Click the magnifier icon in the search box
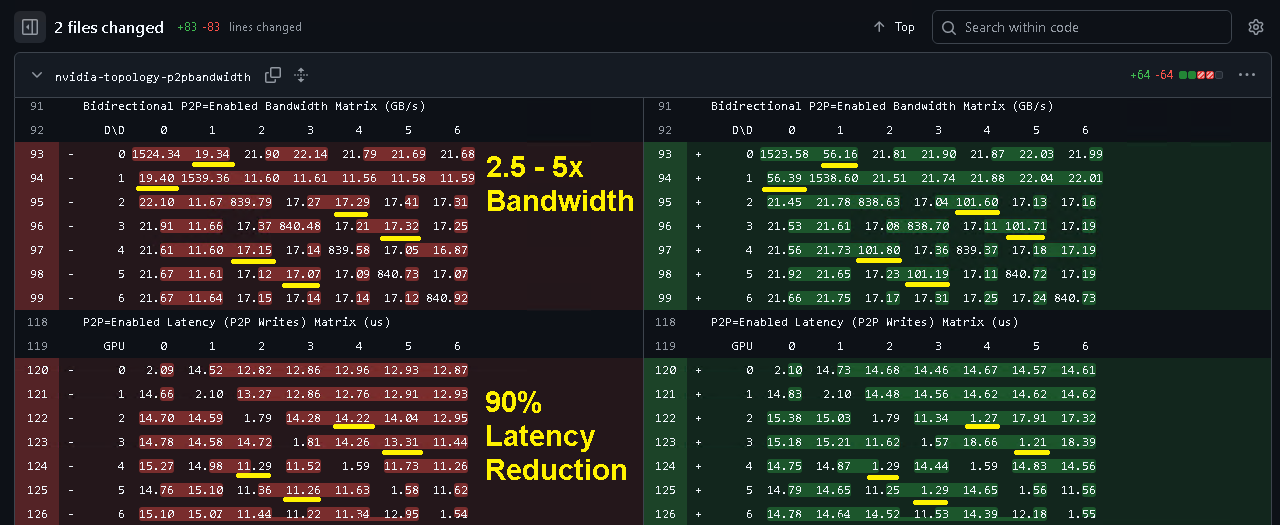This screenshot has width=1280, height=525. point(949,27)
